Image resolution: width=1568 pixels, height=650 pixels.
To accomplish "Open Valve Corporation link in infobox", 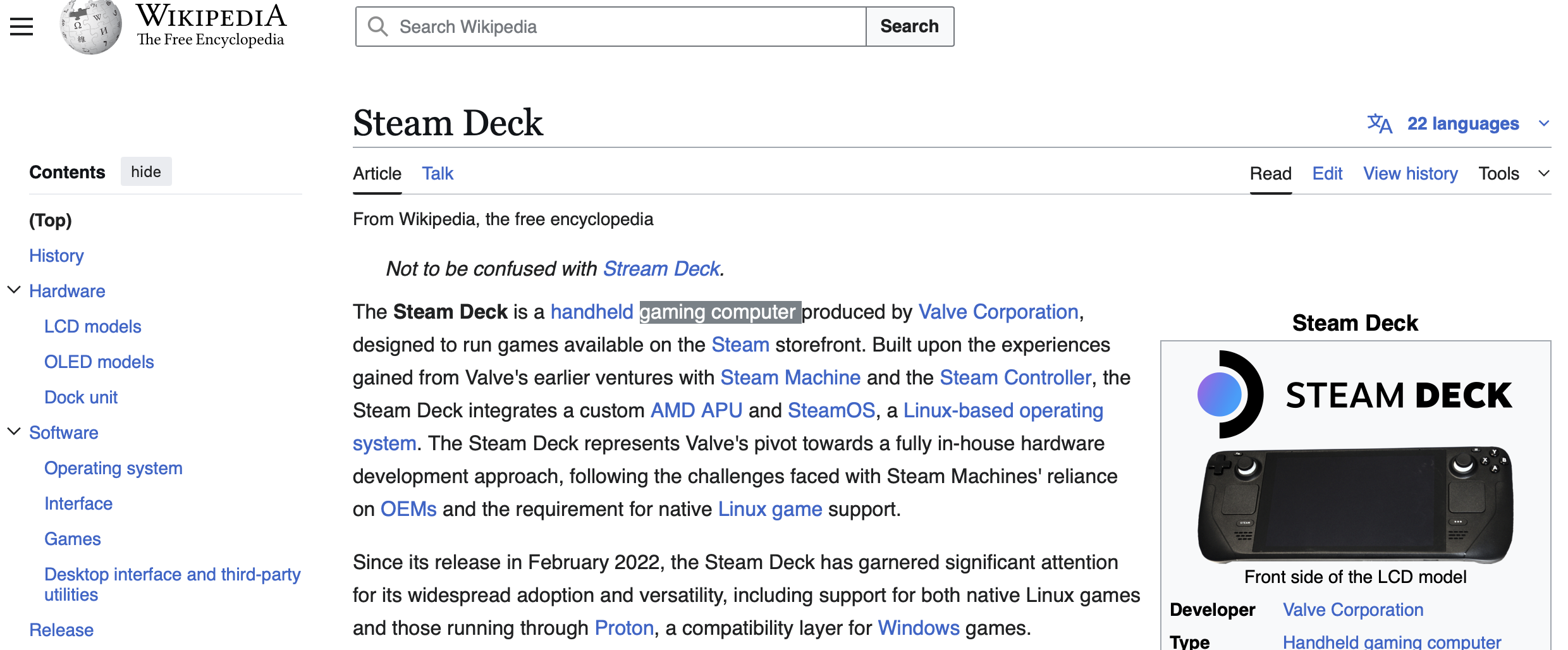I will tap(1353, 610).
